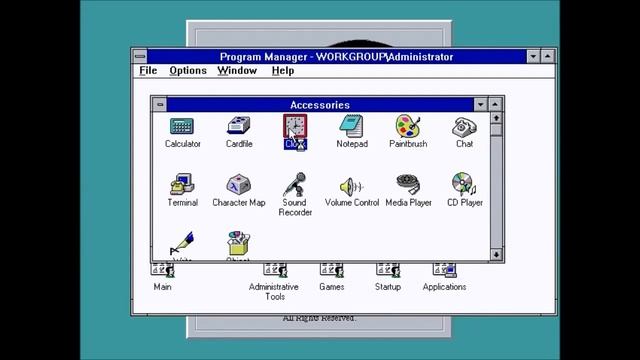Viewport: 640px width, 360px height.
Task: Select the Volume Control speaker icon
Action: tap(351, 187)
